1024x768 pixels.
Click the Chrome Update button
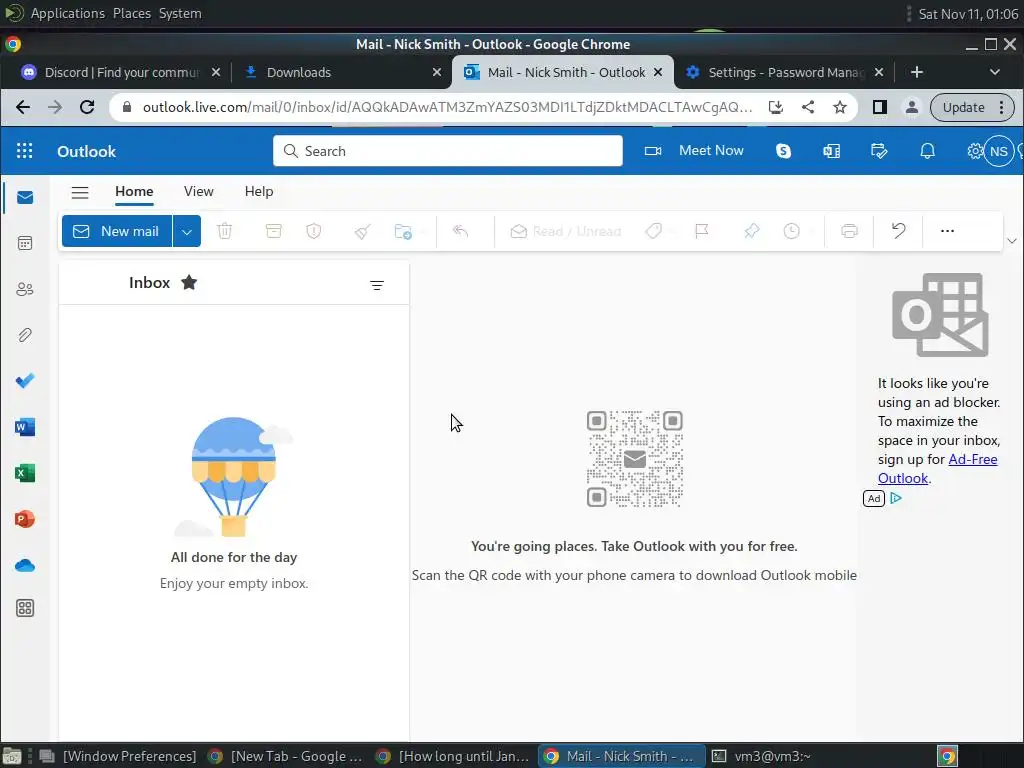[x=972, y=107]
